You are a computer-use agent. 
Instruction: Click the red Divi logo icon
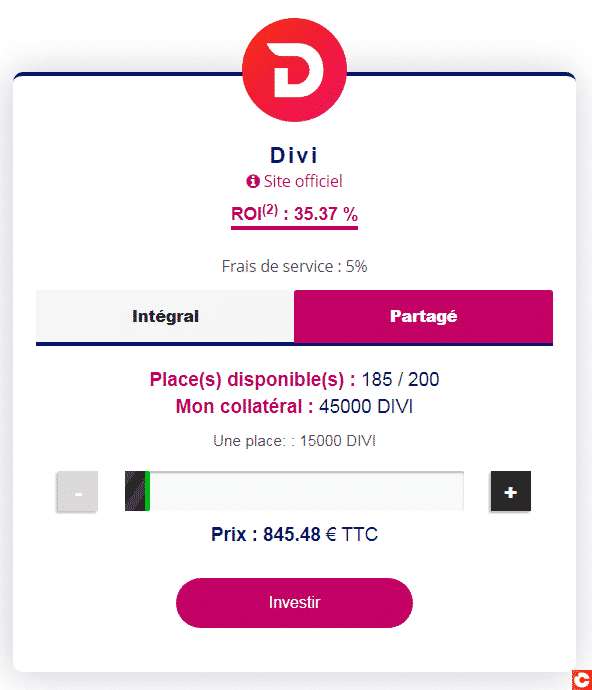(x=294, y=70)
